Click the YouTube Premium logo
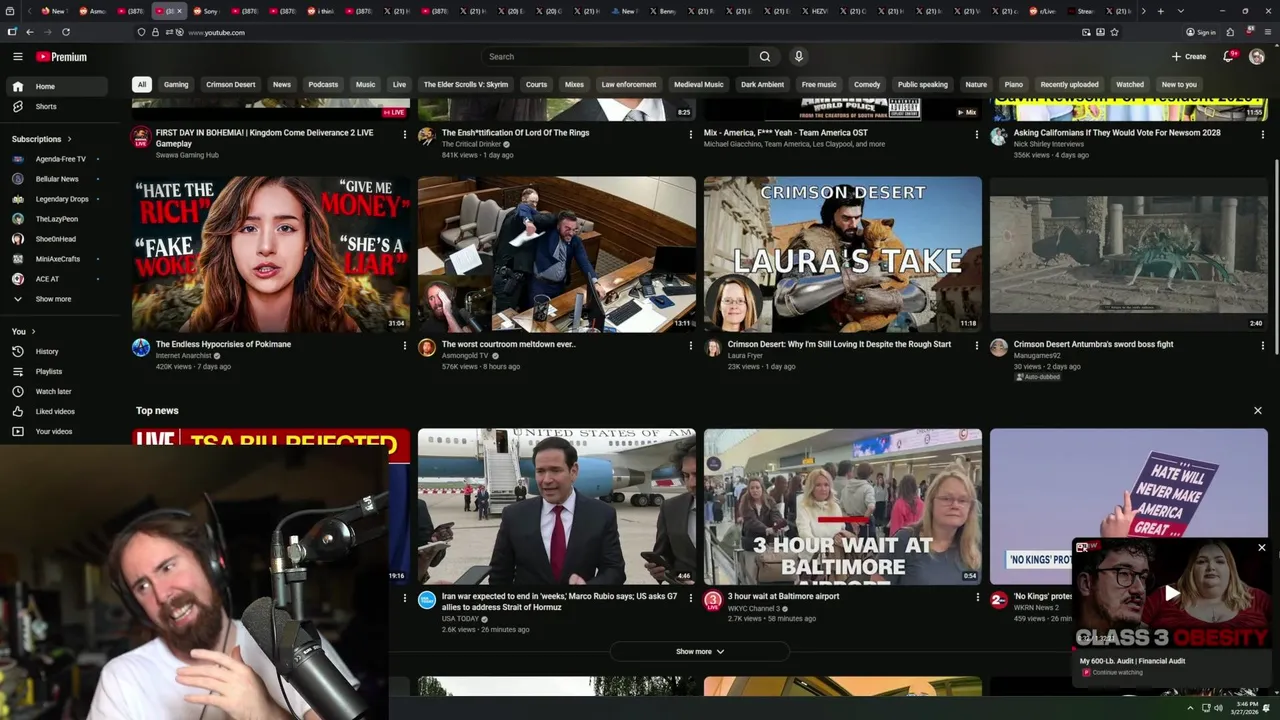The height and width of the screenshot is (720, 1280). pos(61,57)
